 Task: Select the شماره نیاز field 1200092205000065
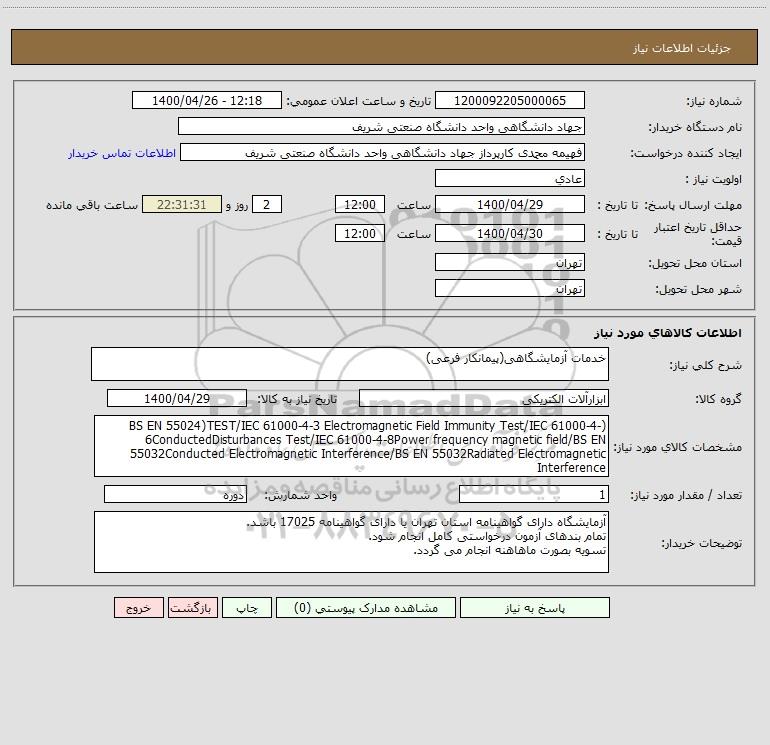coord(510,100)
